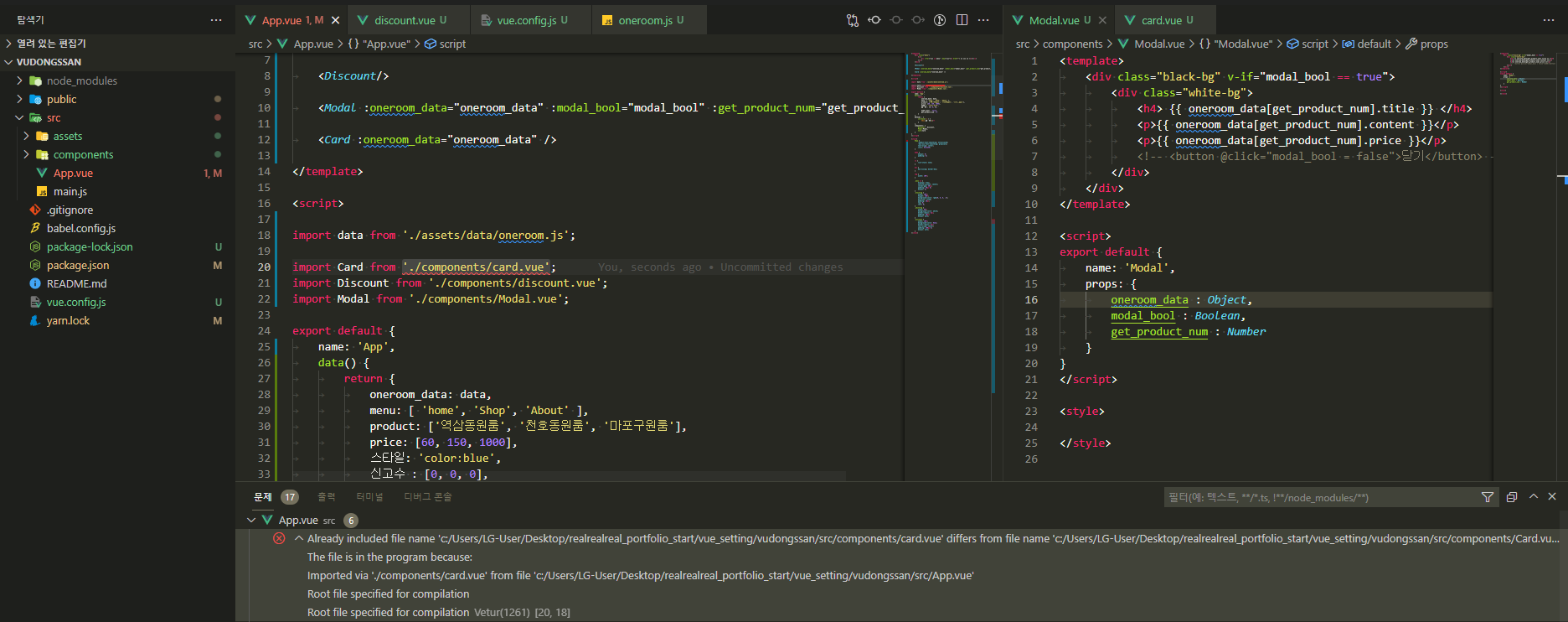1568x622 pixels.
Task: Maximize the bottom panel with chevron up
Action: [x=1534, y=497]
